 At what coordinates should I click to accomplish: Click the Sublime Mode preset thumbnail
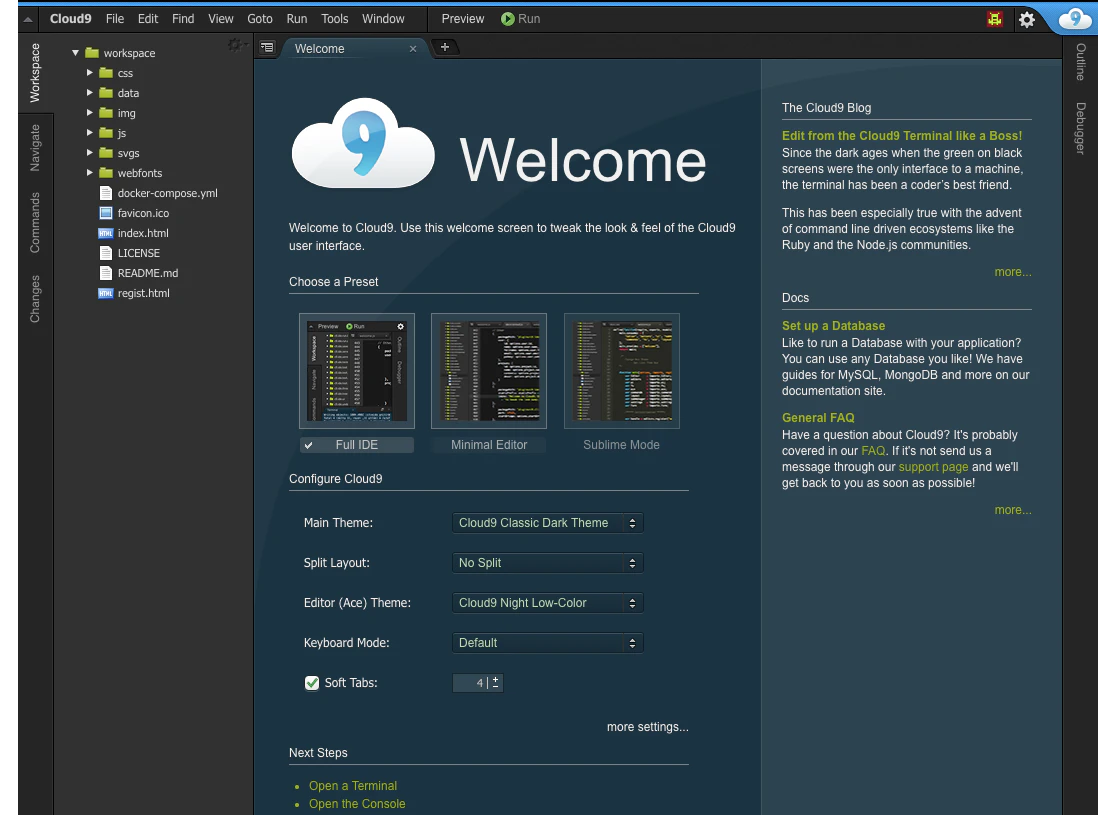coord(621,370)
